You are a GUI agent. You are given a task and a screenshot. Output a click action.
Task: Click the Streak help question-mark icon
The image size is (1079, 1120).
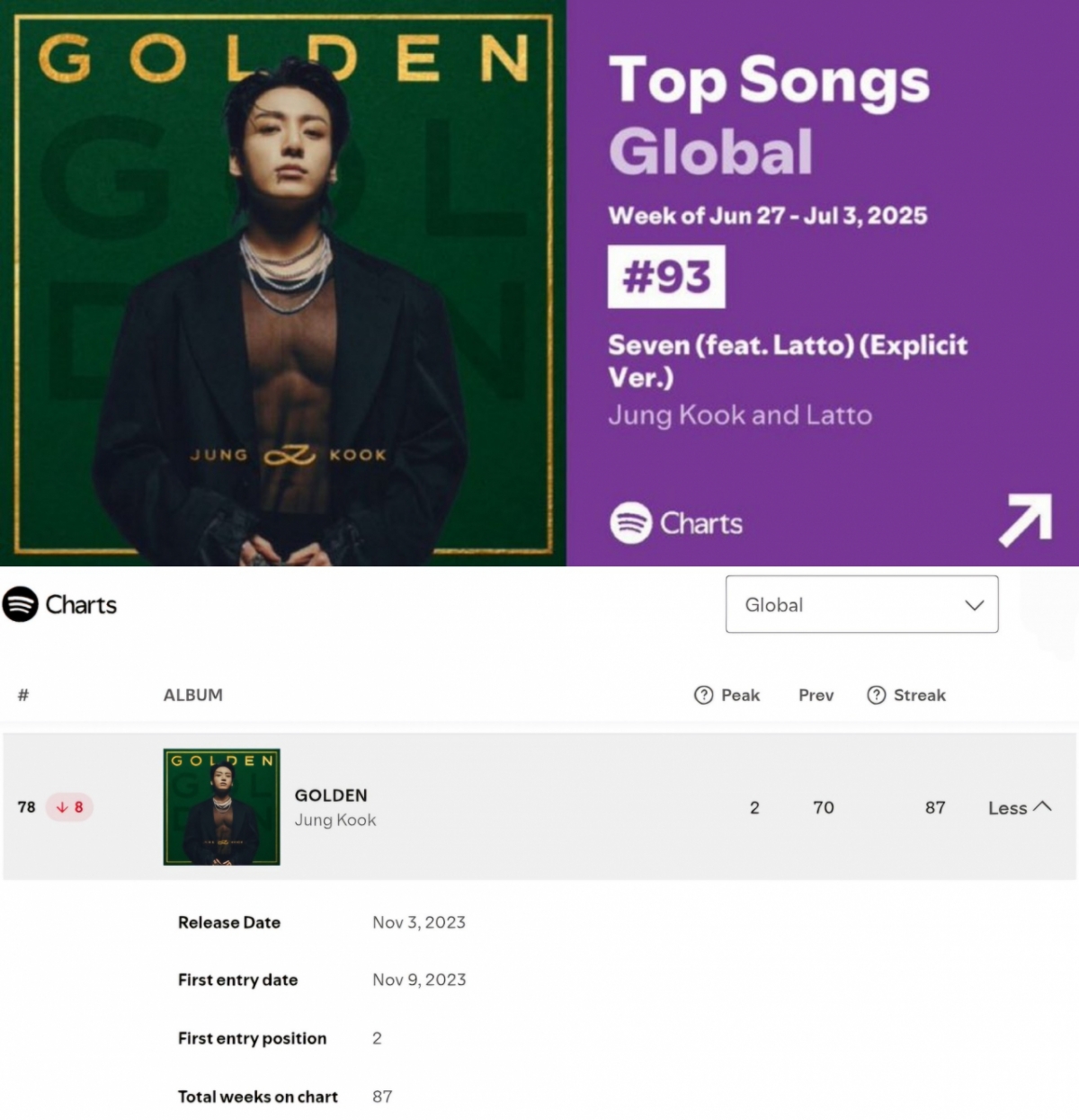pyautogui.click(x=876, y=695)
